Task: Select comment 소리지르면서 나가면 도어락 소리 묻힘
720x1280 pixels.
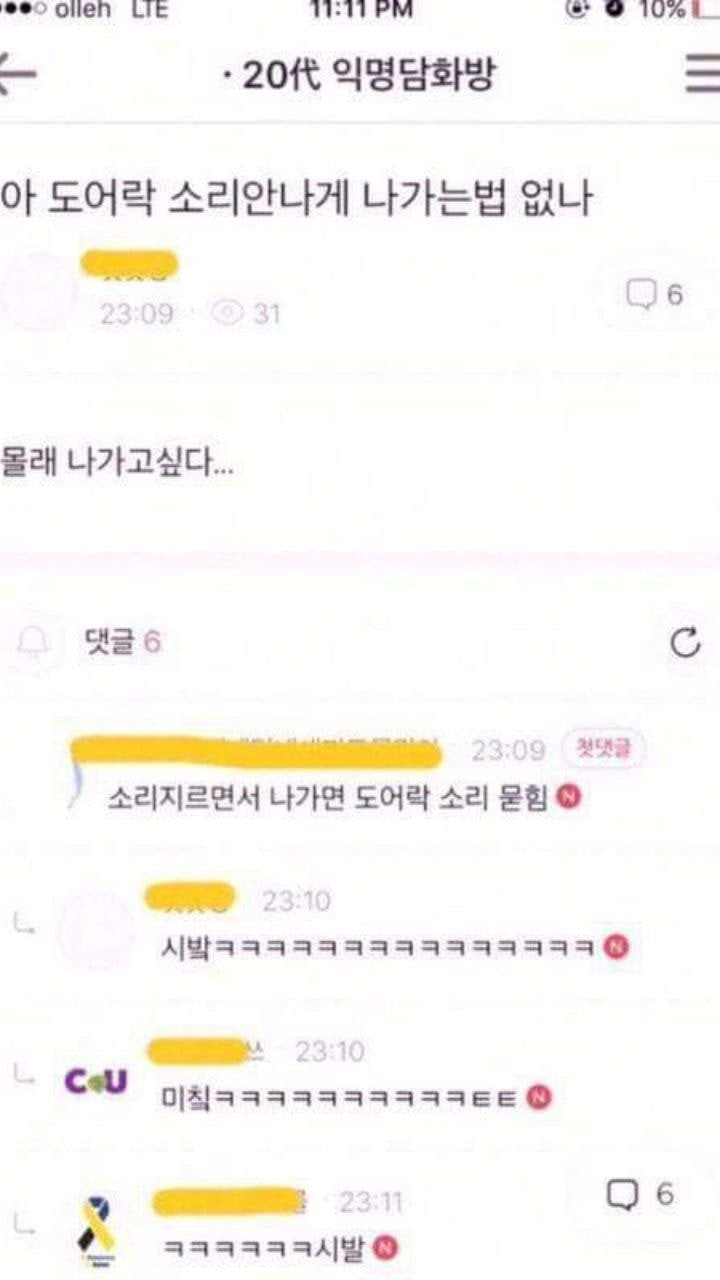Action: (x=328, y=799)
